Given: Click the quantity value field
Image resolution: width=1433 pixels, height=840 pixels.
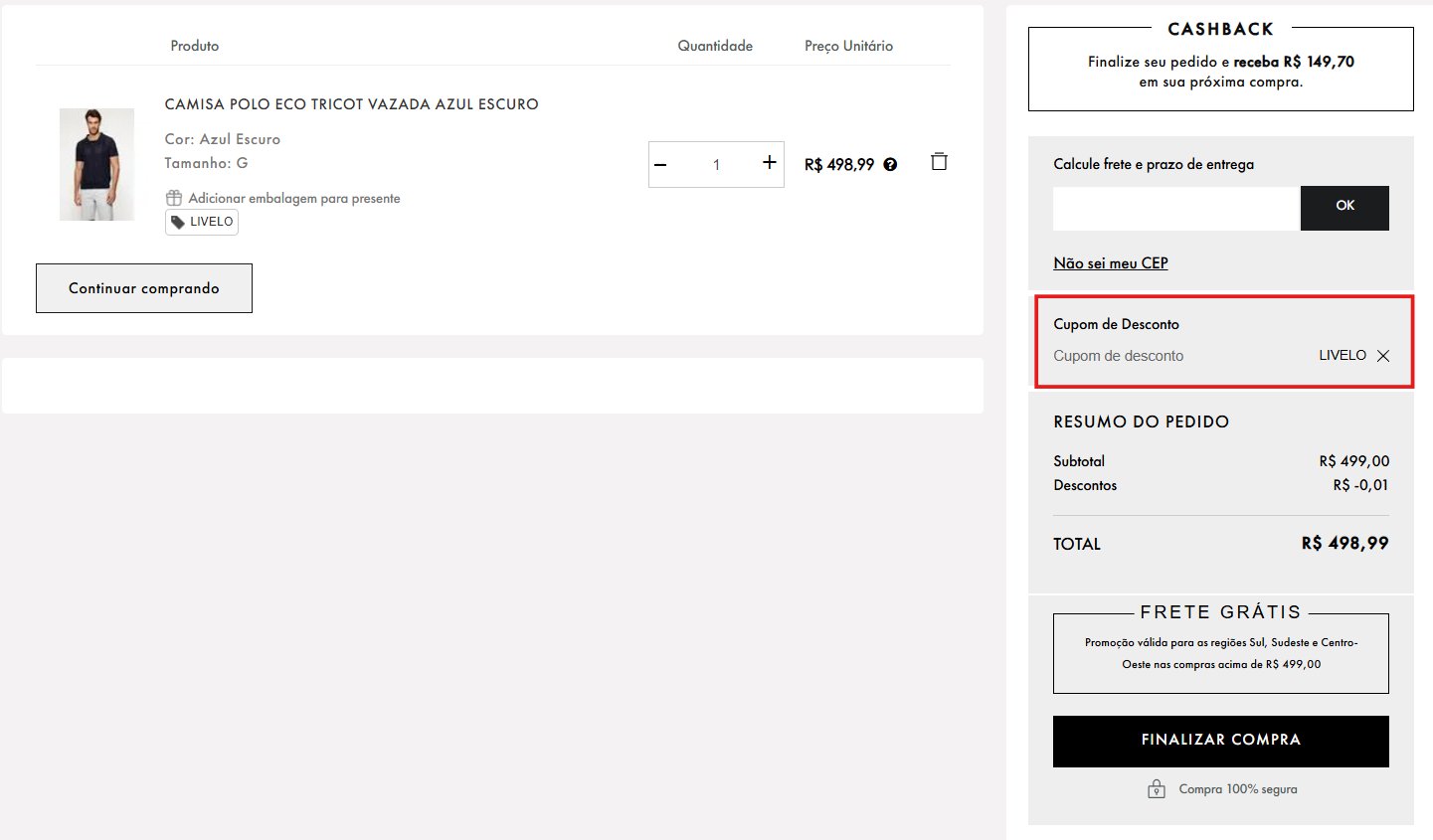Looking at the screenshot, I should pos(716,165).
